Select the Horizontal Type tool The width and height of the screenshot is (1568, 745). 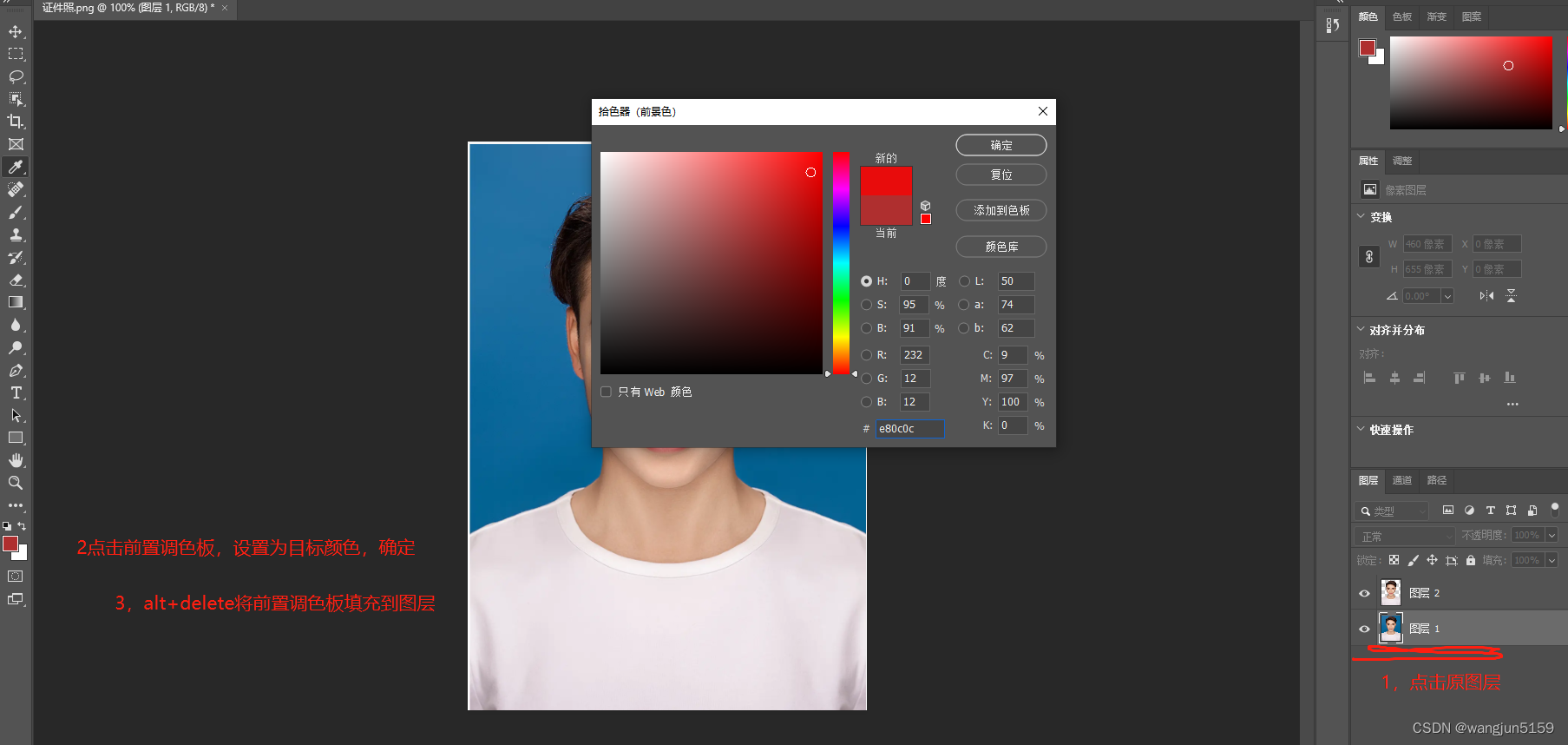click(16, 392)
